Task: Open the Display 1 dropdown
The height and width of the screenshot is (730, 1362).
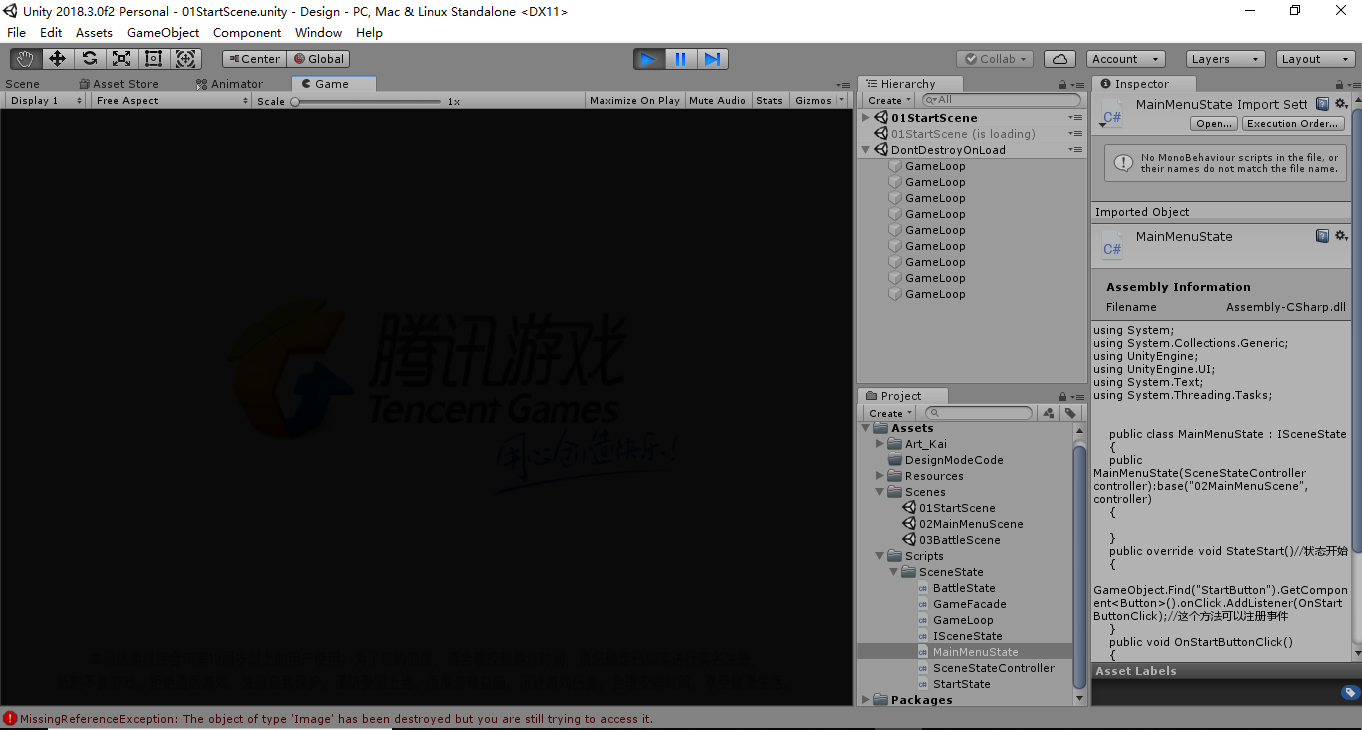Action: click(x=46, y=100)
